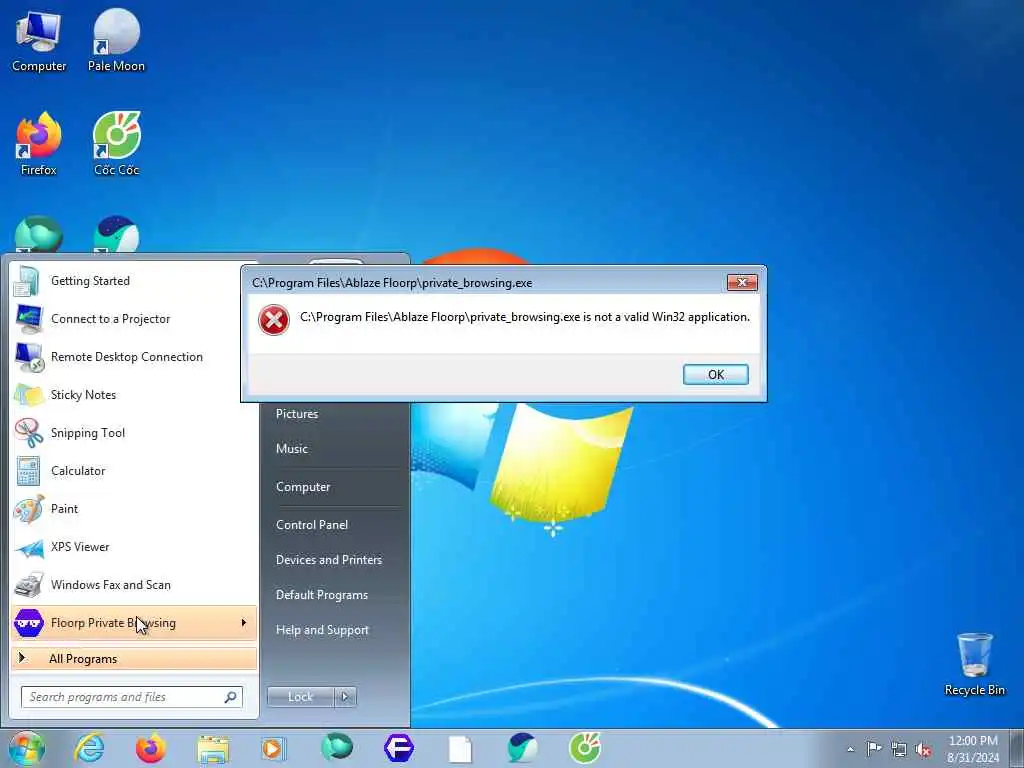Viewport: 1024px width, 768px height.
Task: Open Windows Media Player from taskbar
Action: click(274, 748)
